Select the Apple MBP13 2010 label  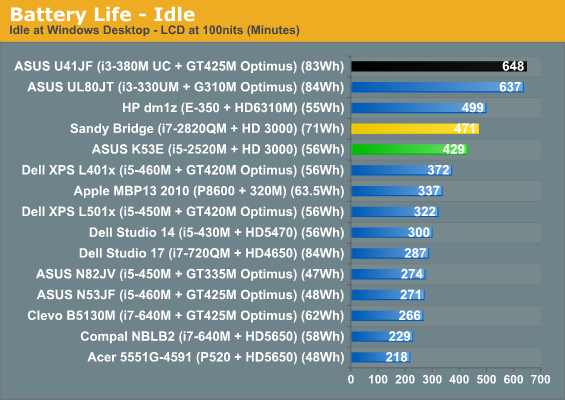(x=209, y=191)
